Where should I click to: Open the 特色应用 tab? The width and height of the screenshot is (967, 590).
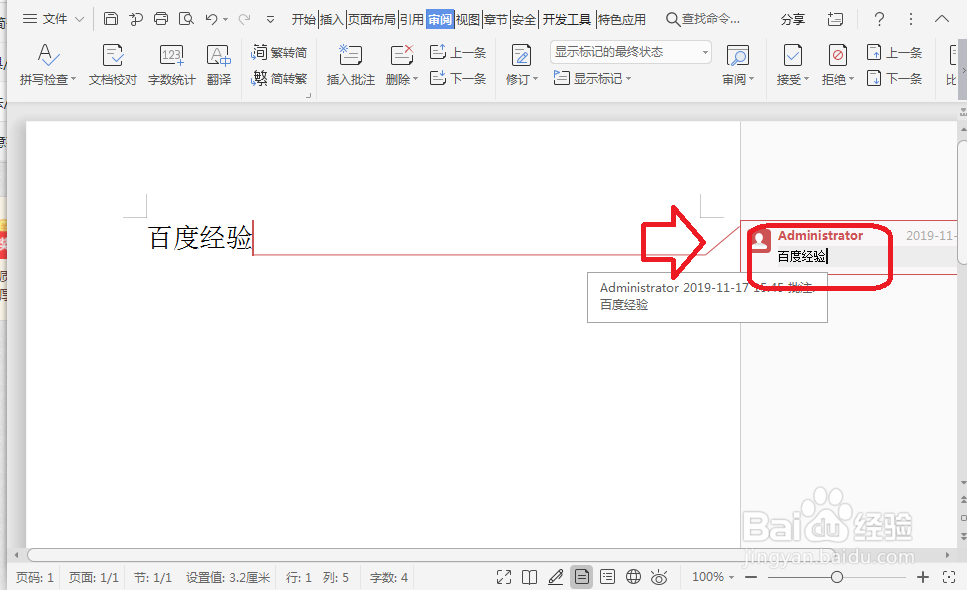pyautogui.click(x=622, y=20)
